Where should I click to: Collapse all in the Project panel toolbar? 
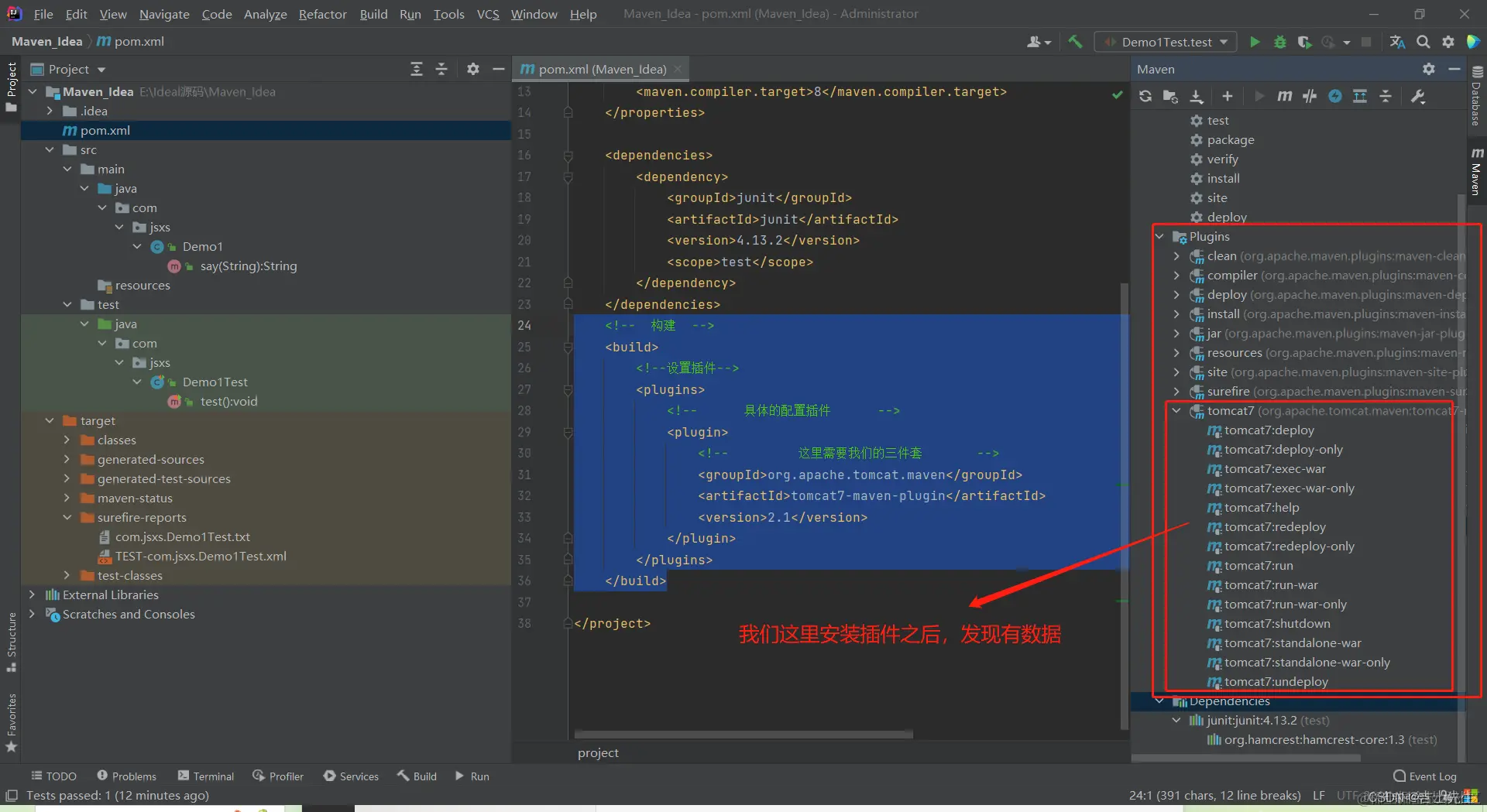[441, 69]
